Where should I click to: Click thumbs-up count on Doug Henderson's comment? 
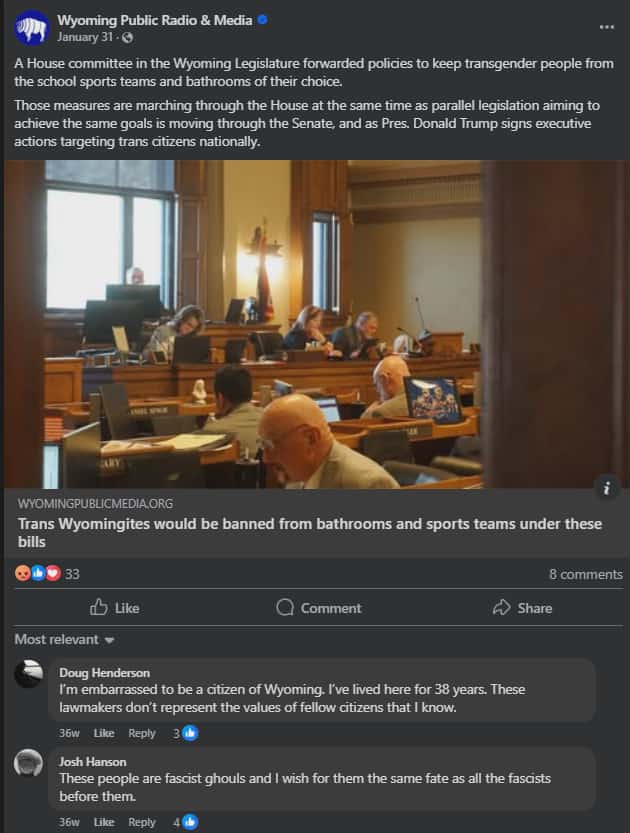[x=185, y=733]
